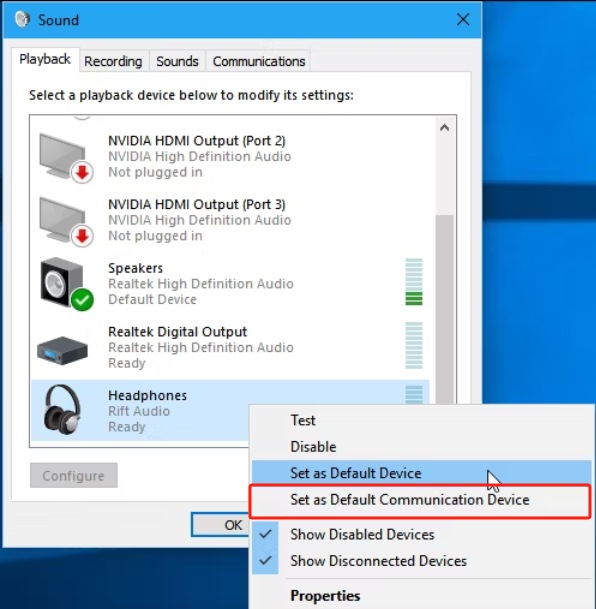The height and width of the screenshot is (609, 596).
Task: Select the NVIDIA HDMI Output (Port 3) monitor icon
Action: 66,221
